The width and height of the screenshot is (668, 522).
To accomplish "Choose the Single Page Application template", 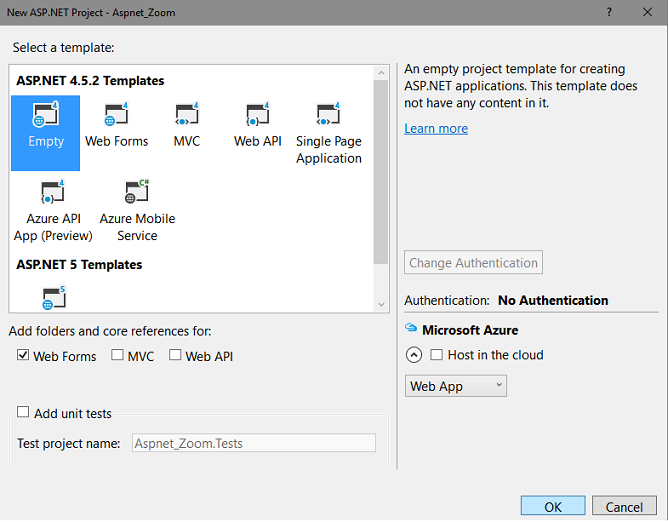I will 328,133.
